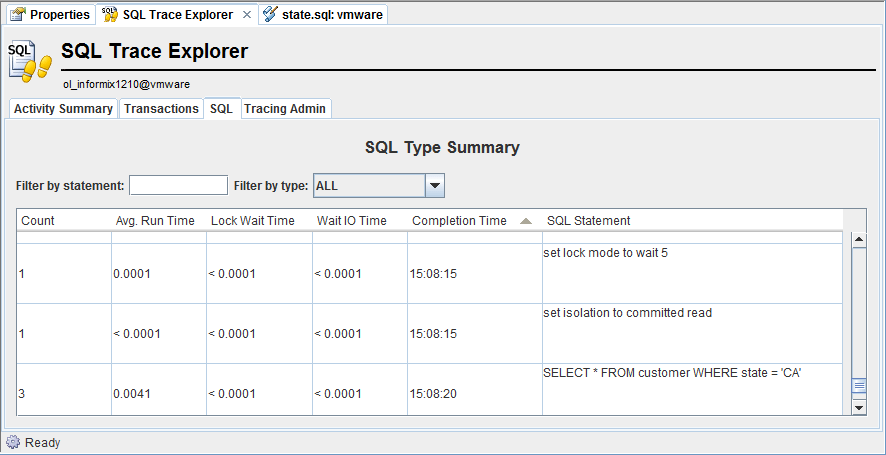Click the SQL Statement column header
The image size is (886, 455).
588,221
